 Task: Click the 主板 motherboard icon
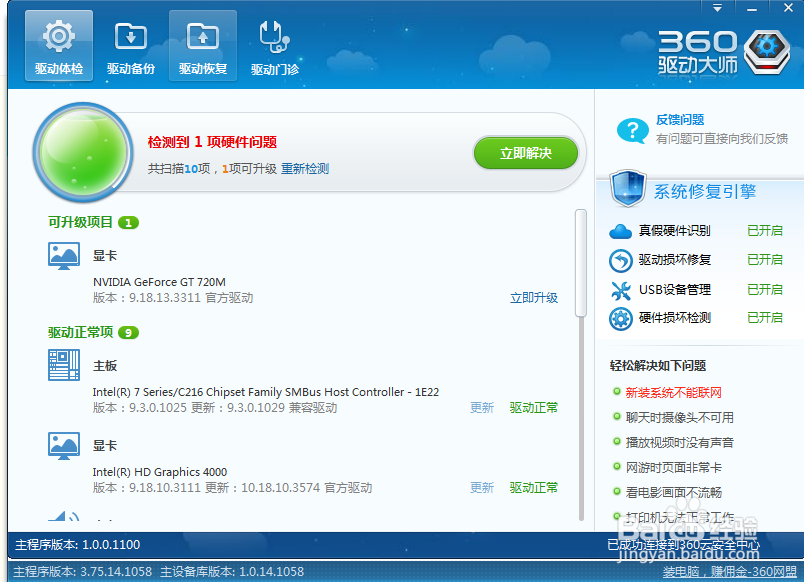click(64, 365)
